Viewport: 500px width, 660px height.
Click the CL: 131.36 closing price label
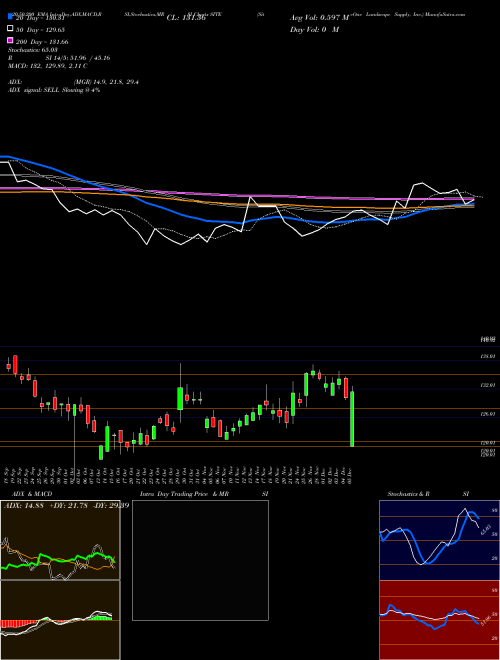click(186, 18)
